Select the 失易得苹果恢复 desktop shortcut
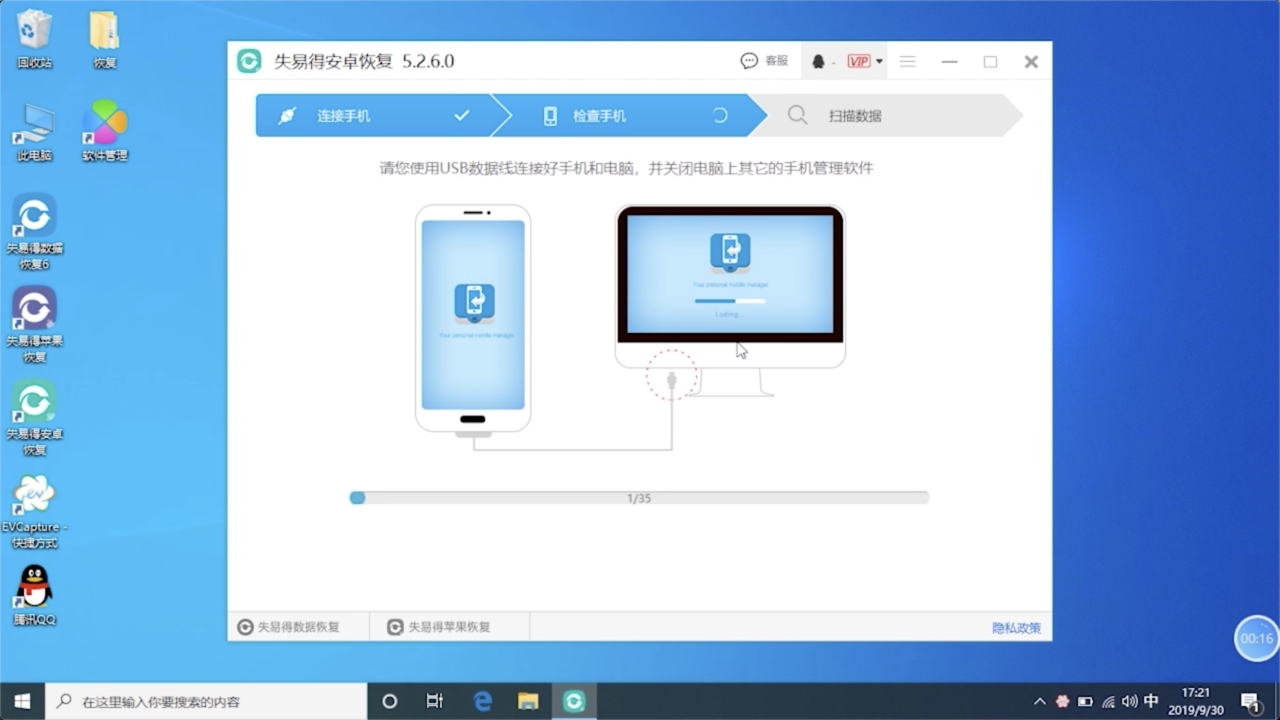Viewport: 1280px width, 720px height. 34,325
